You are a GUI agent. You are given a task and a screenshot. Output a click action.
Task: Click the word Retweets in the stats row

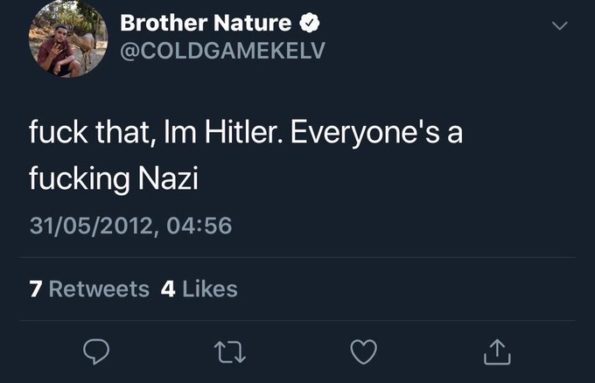99,289
